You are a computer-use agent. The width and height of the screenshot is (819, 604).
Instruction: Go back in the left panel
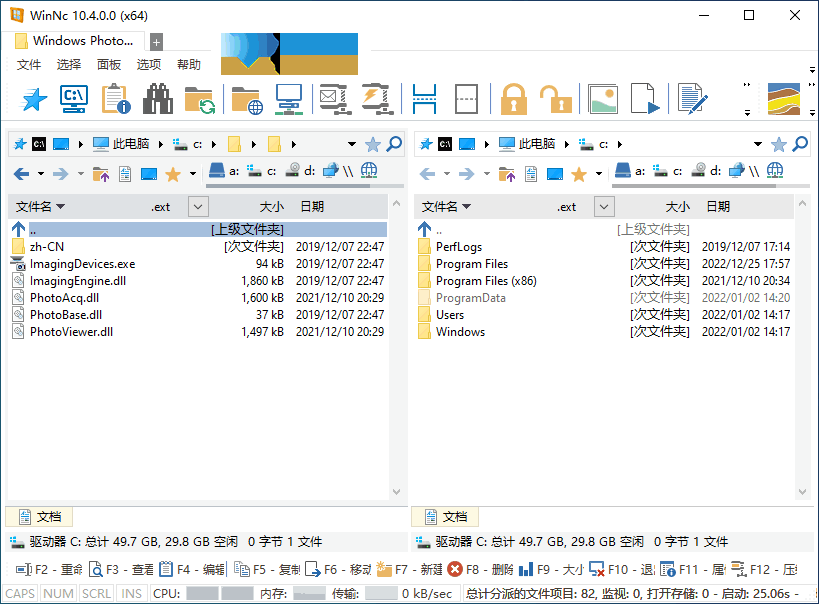(21, 174)
